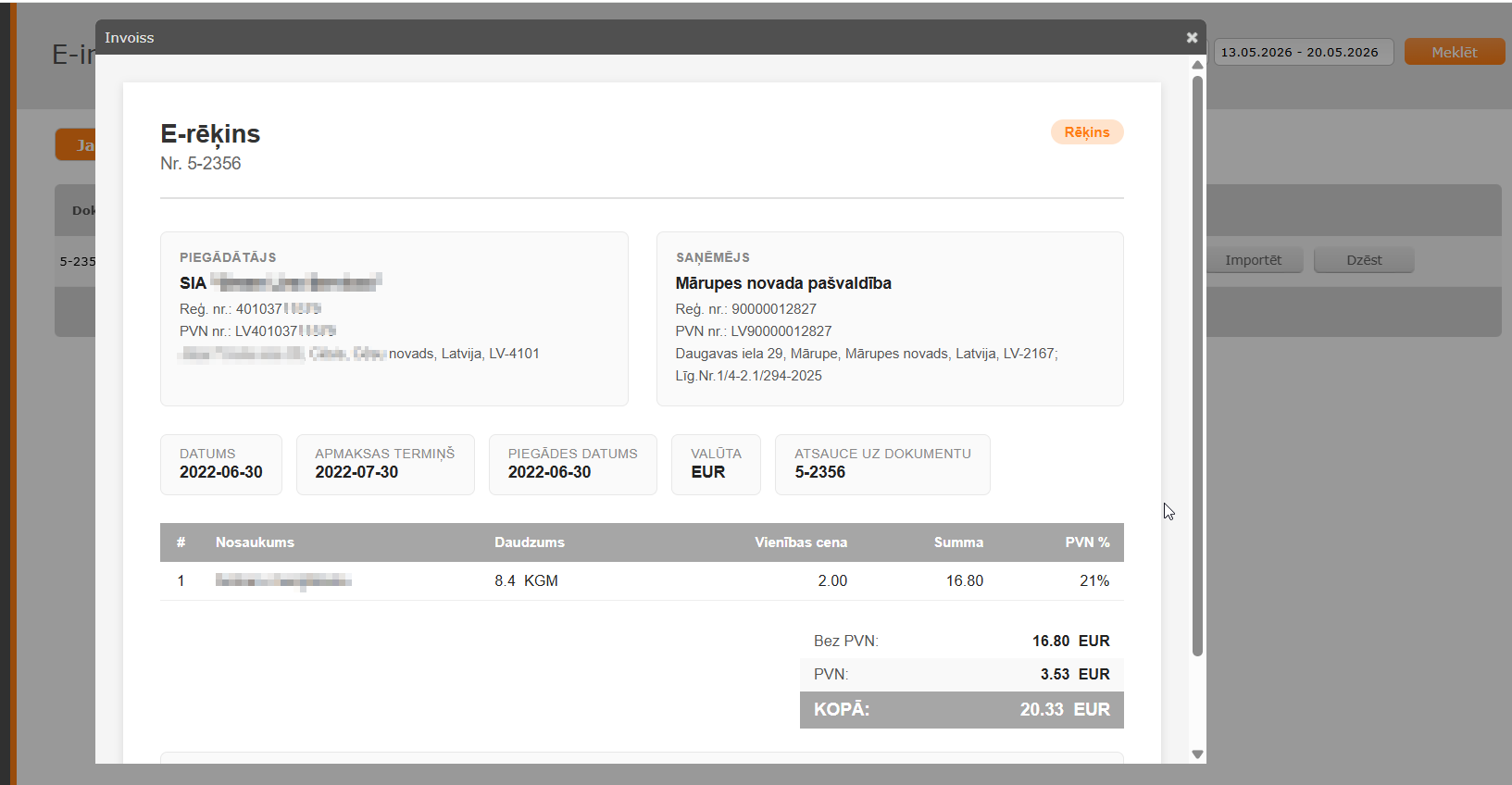Select the E-rēķins heading text
This screenshot has height=785, width=1512.
click(210, 134)
